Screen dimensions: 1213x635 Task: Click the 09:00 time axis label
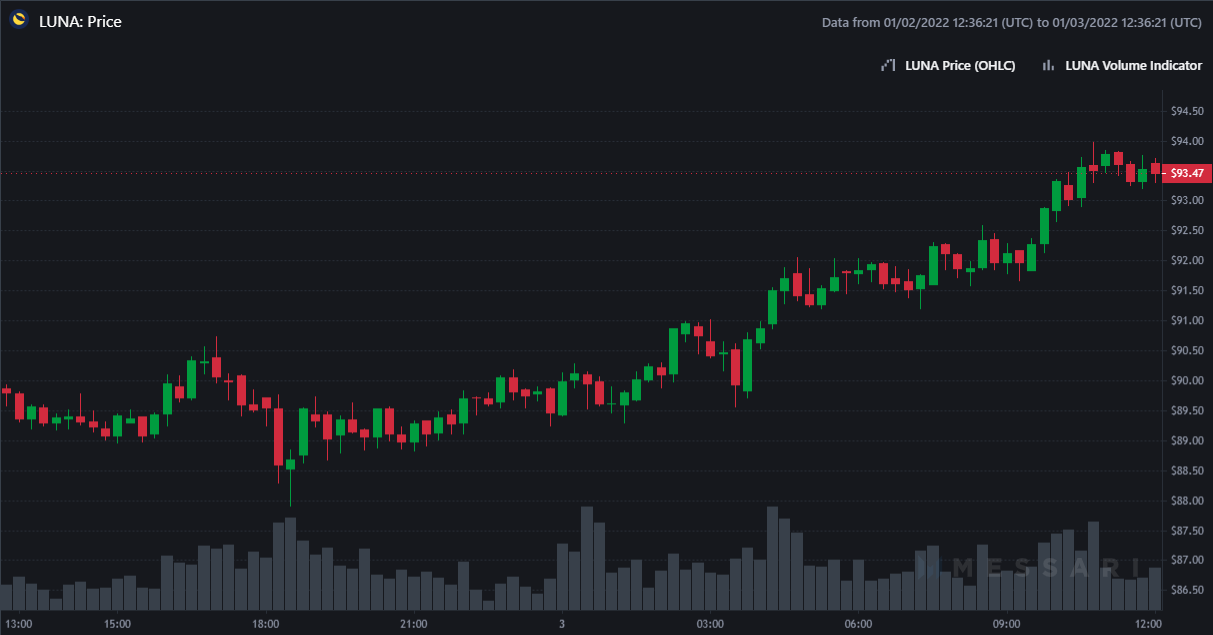(1006, 624)
